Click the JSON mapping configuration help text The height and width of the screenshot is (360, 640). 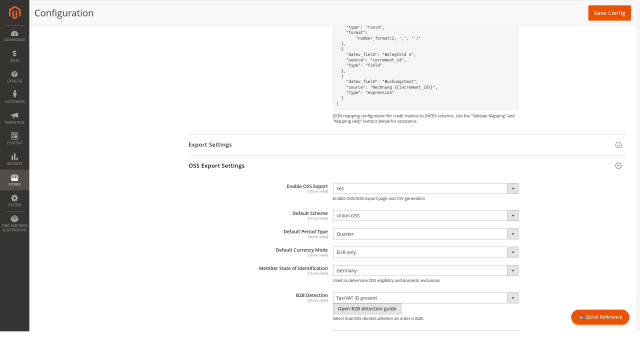pyautogui.click(x=424, y=119)
